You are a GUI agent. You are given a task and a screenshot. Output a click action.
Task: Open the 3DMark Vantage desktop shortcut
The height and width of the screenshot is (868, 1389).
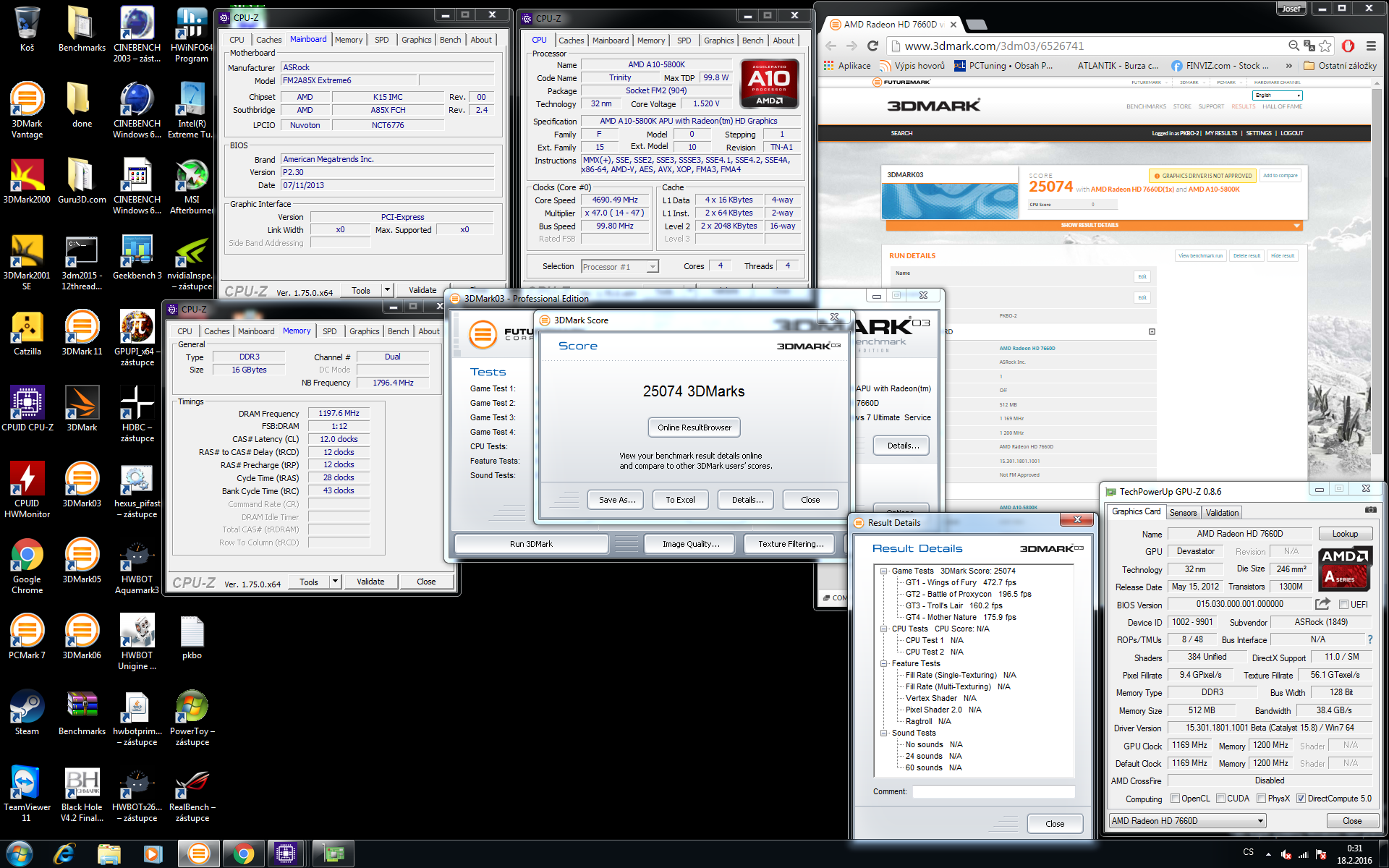click(x=27, y=109)
